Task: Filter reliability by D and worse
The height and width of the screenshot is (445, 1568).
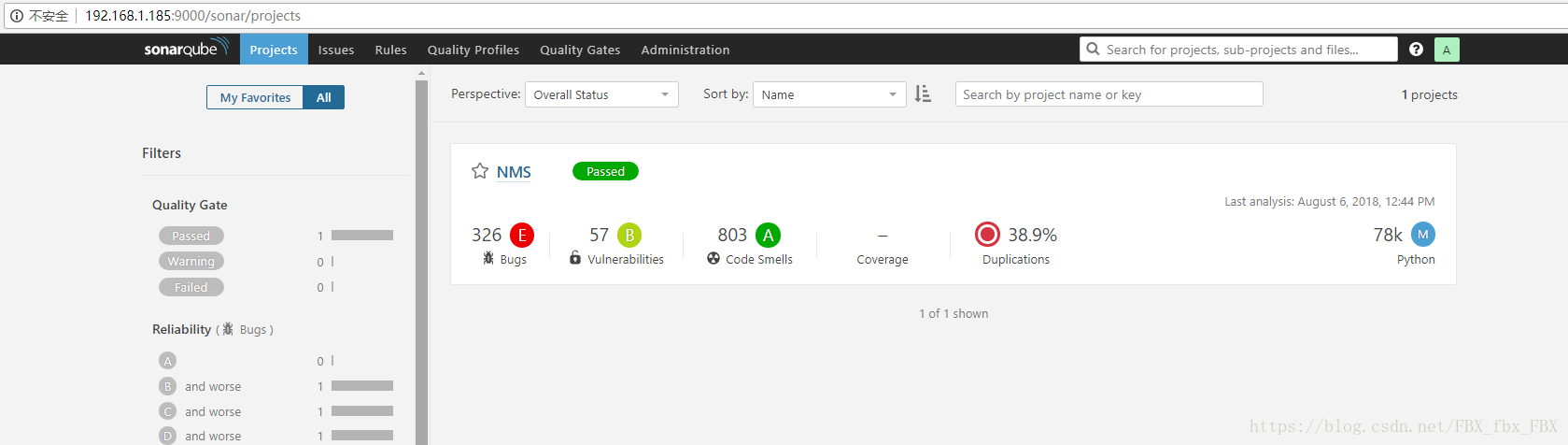Action: pyautogui.click(x=200, y=436)
